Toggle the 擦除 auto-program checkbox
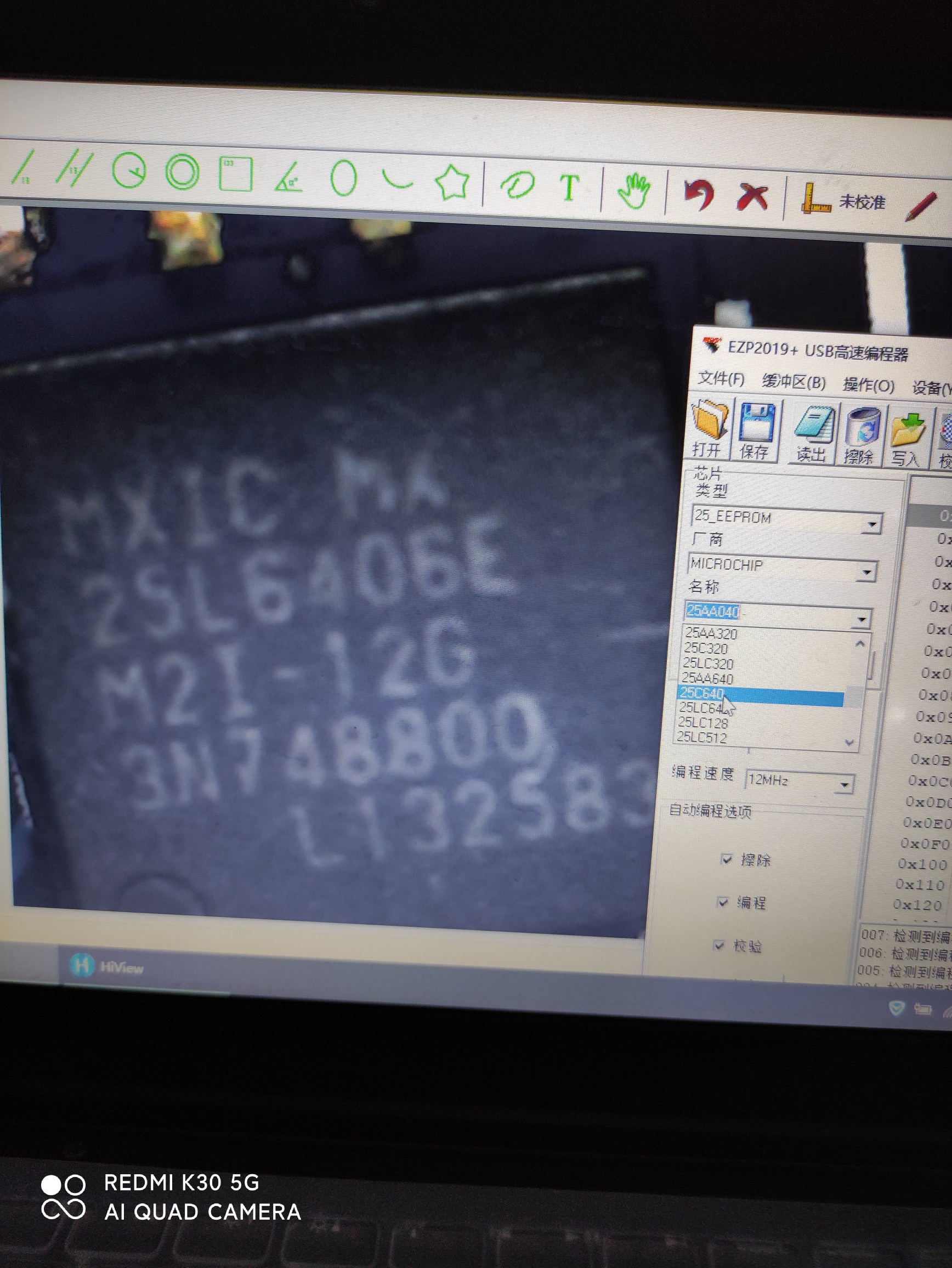 coord(726,859)
